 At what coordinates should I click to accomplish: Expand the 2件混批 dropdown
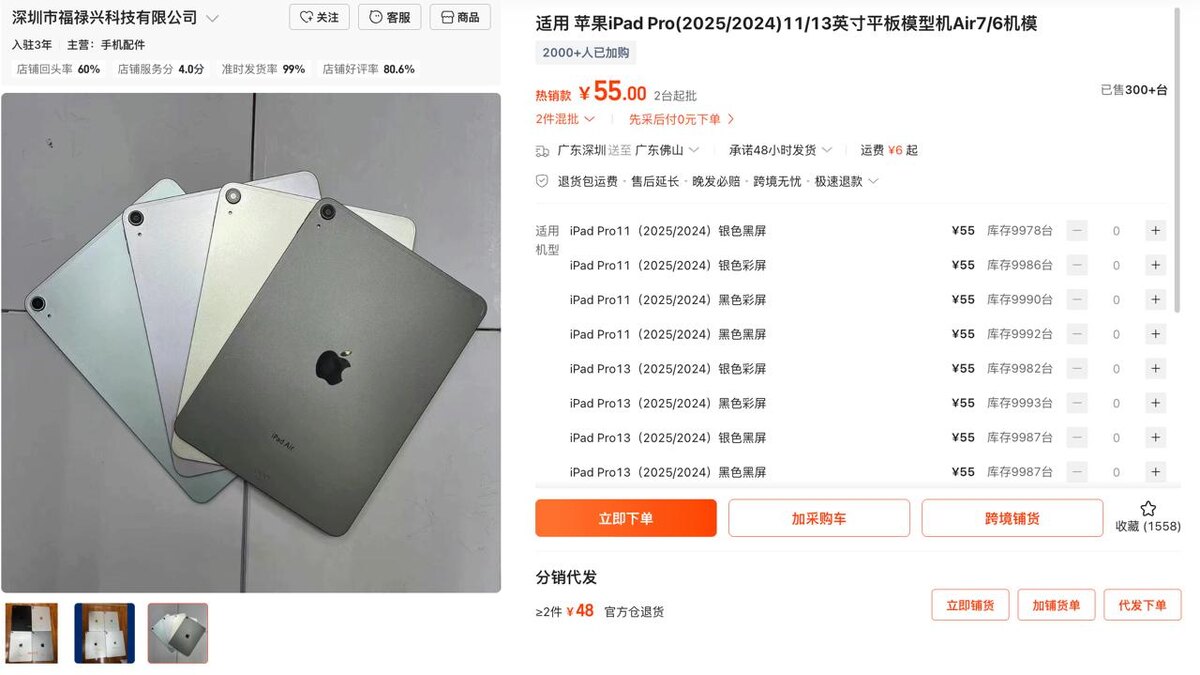(565, 119)
